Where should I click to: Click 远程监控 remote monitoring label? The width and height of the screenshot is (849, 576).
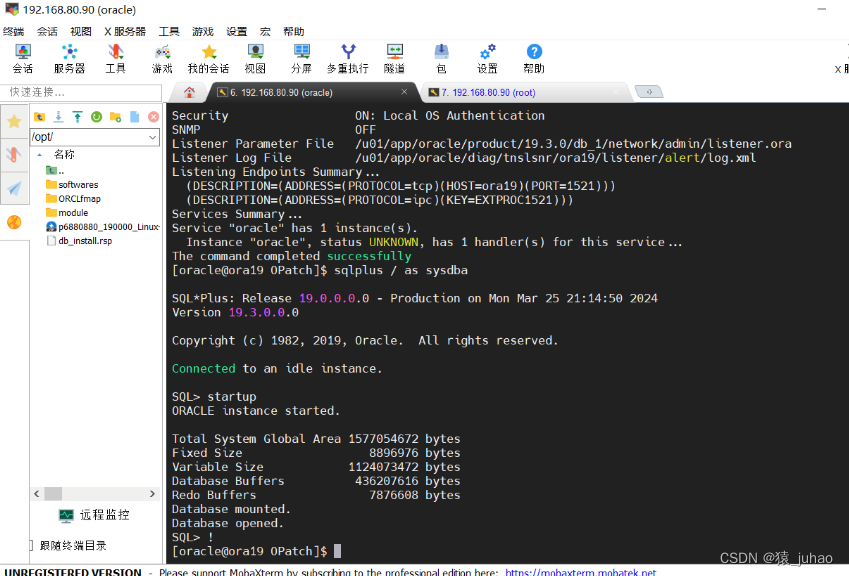pos(105,515)
